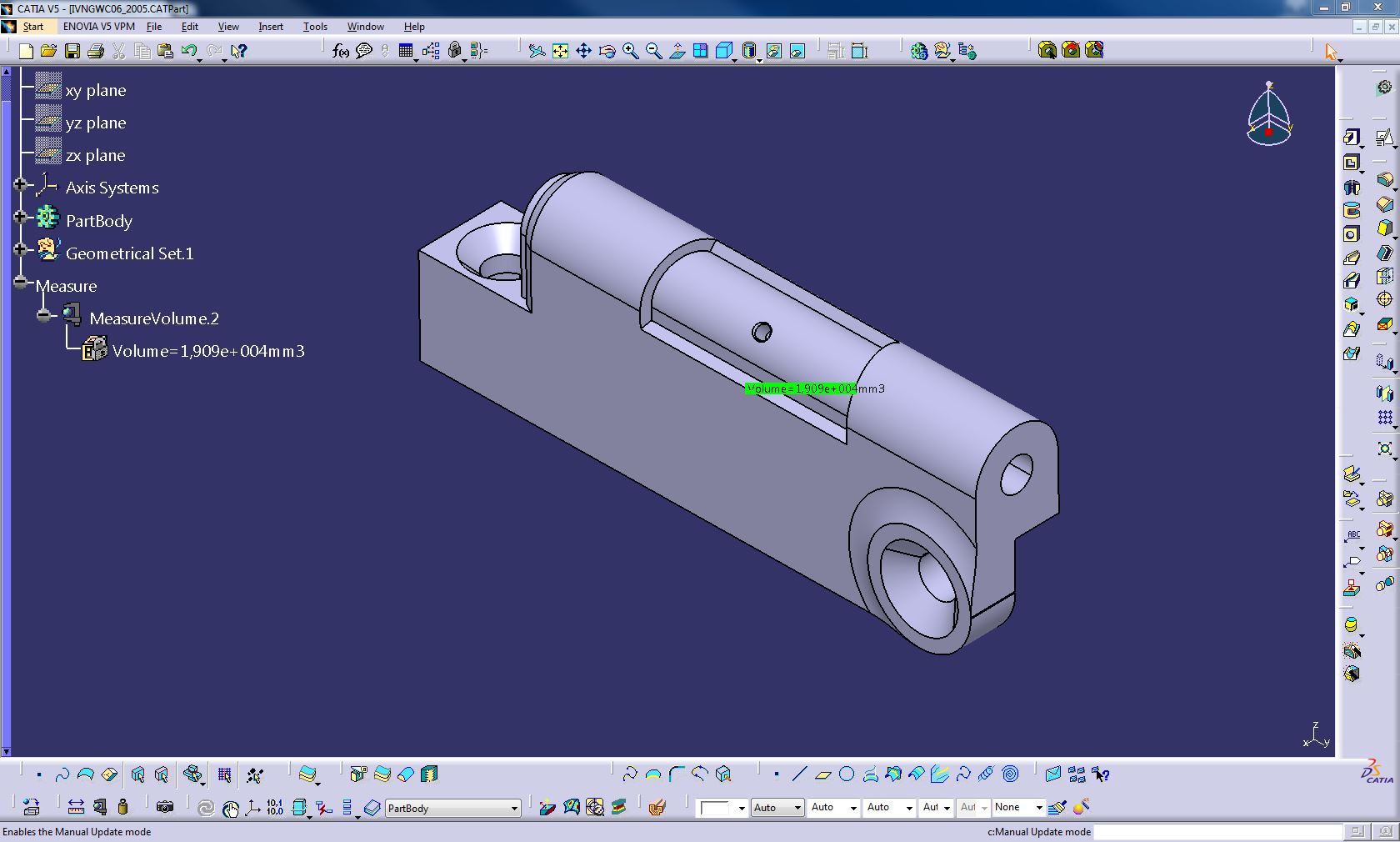1400x842 pixels.
Task: Click the Sketcher icon
Action: (1385, 137)
